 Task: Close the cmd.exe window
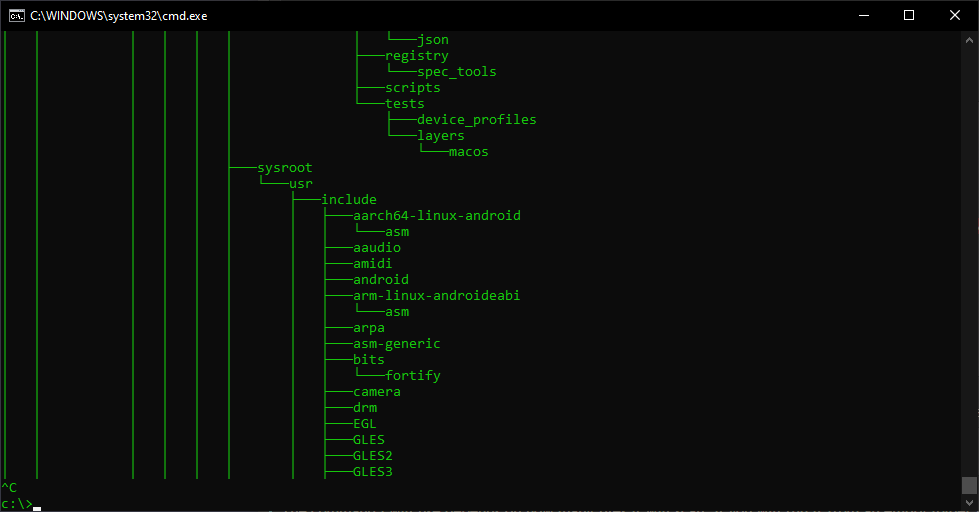tap(955, 16)
